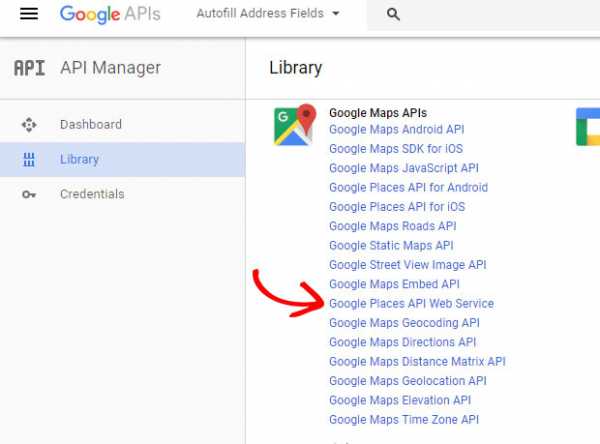
Task: Click the Credentials key icon
Action: 29,194
